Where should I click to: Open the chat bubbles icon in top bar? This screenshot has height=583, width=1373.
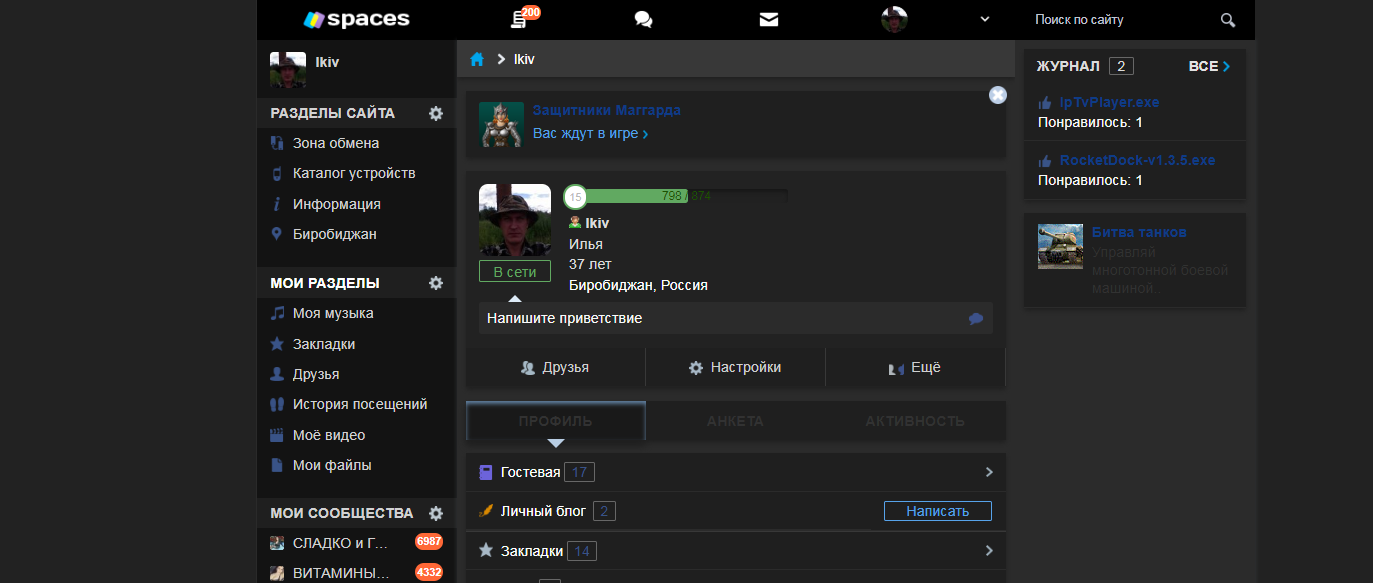pyautogui.click(x=644, y=19)
